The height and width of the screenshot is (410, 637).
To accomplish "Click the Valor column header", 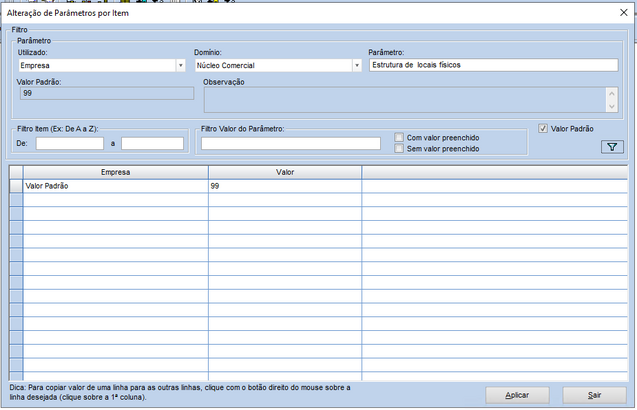I will pos(284,172).
